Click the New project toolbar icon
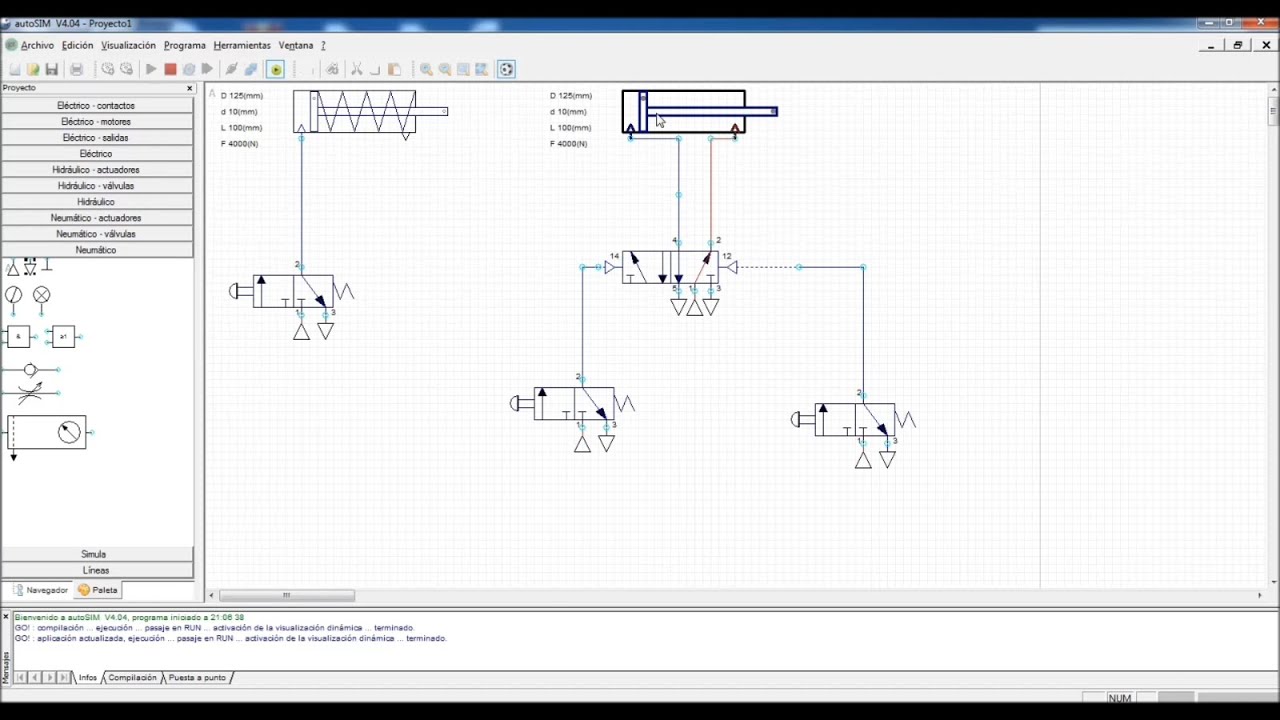 [14, 69]
